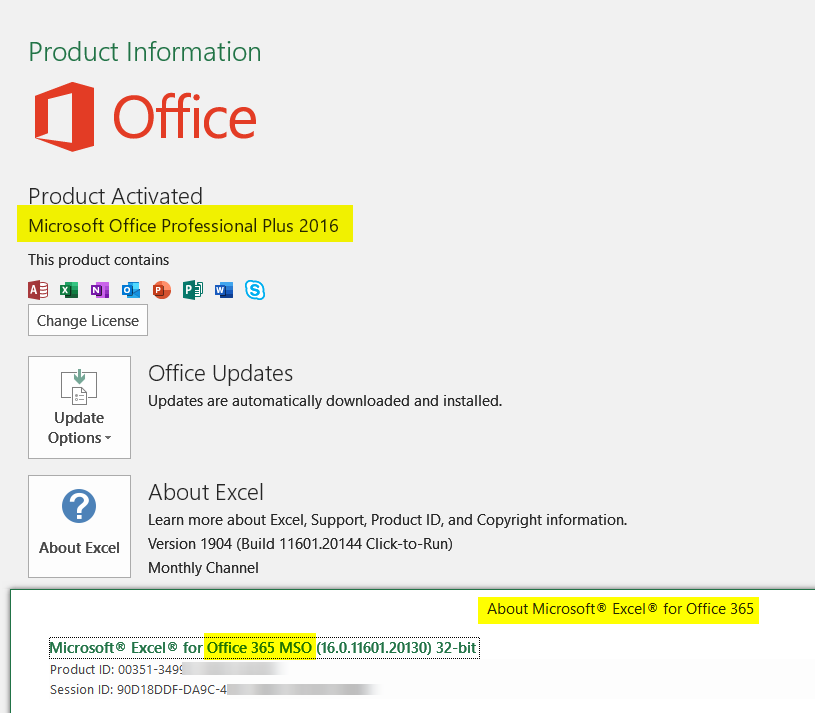Click the PowerPoint app icon
The width and height of the screenshot is (815, 713).
(x=162, y=289)
